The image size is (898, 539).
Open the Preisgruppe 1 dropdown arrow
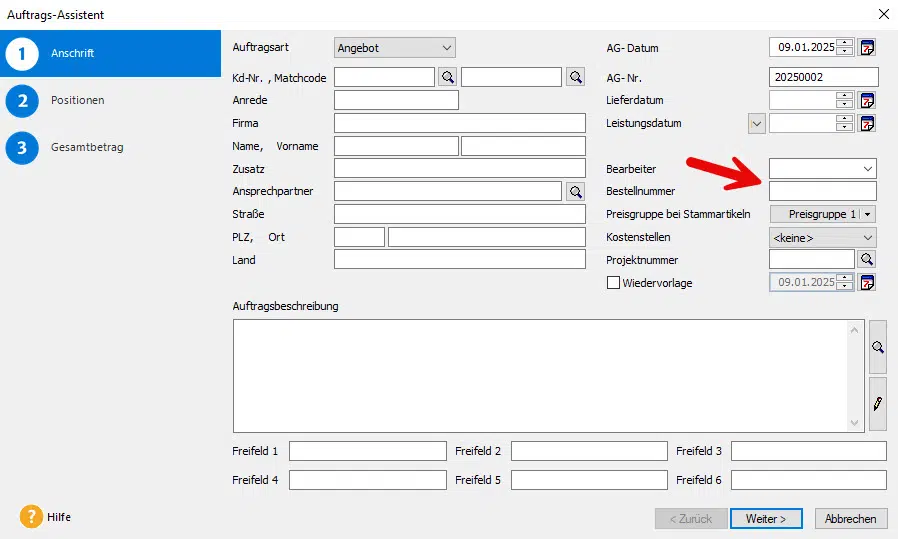point(868,214)
